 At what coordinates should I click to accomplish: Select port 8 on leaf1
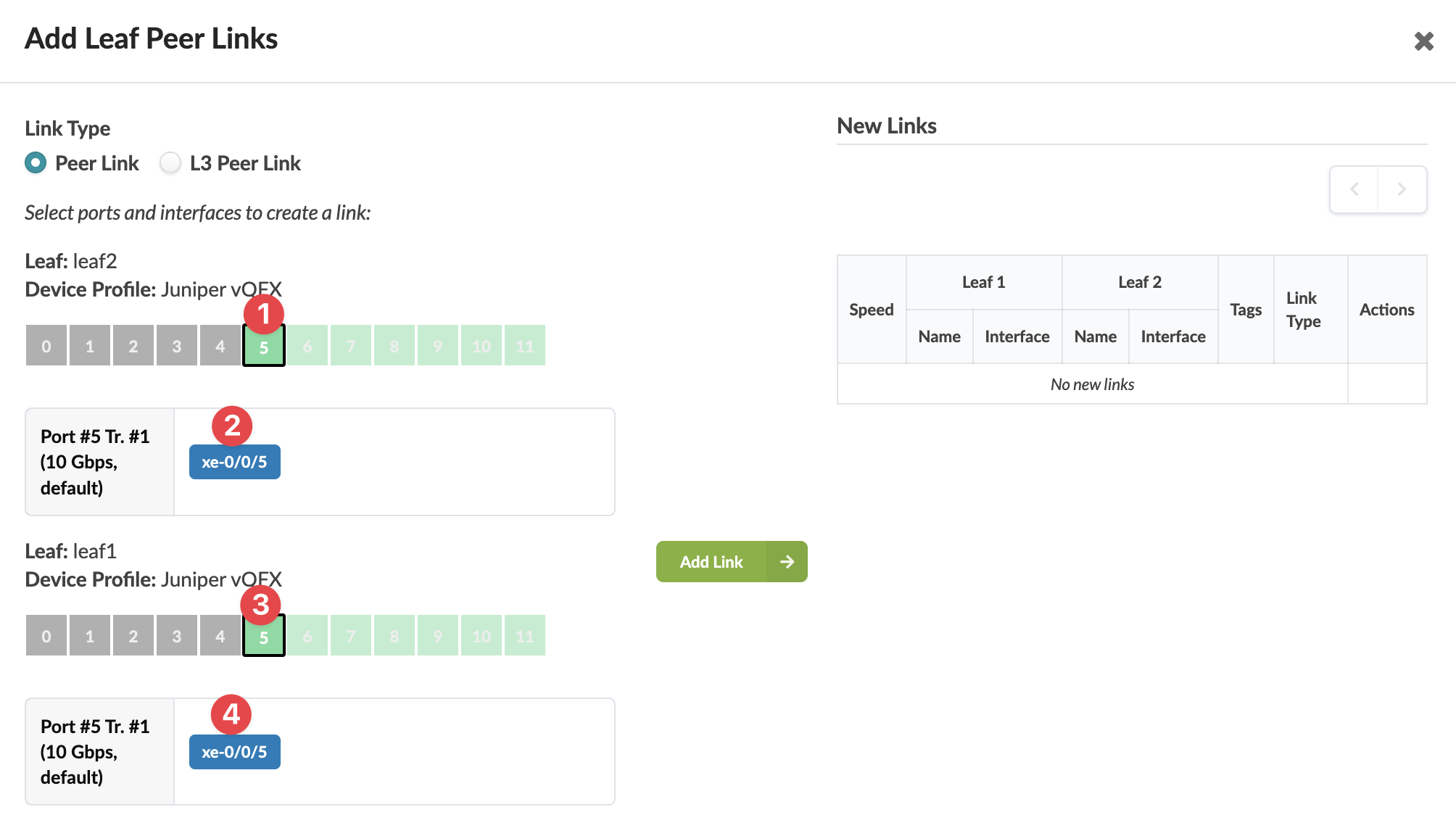(394, 636)
